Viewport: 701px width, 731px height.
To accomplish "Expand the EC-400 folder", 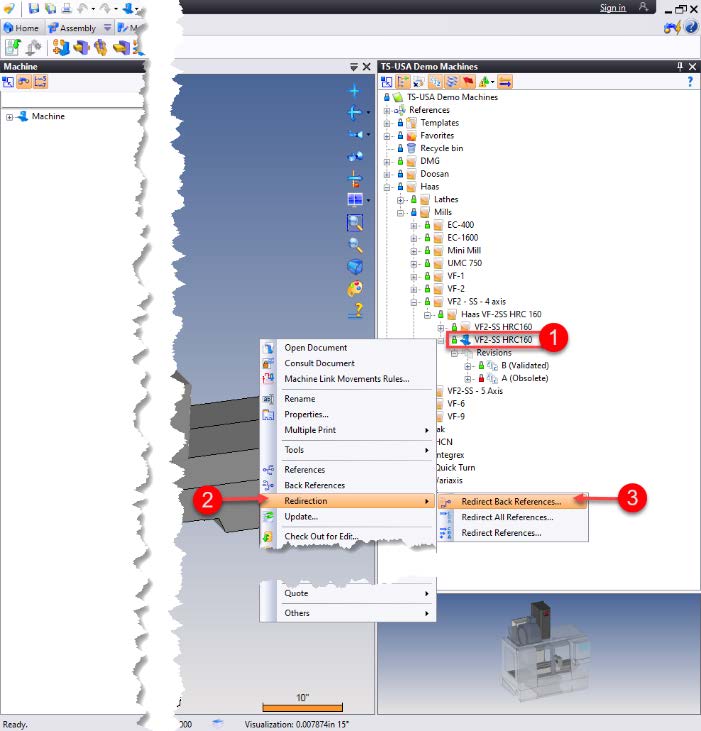I will [x=414, y=226].
